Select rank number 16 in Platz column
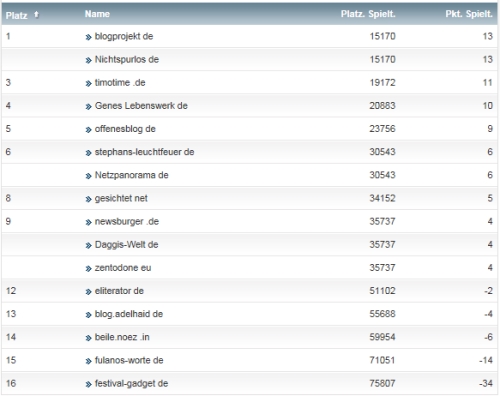This screenshot has height=396, width=500. 11,383
